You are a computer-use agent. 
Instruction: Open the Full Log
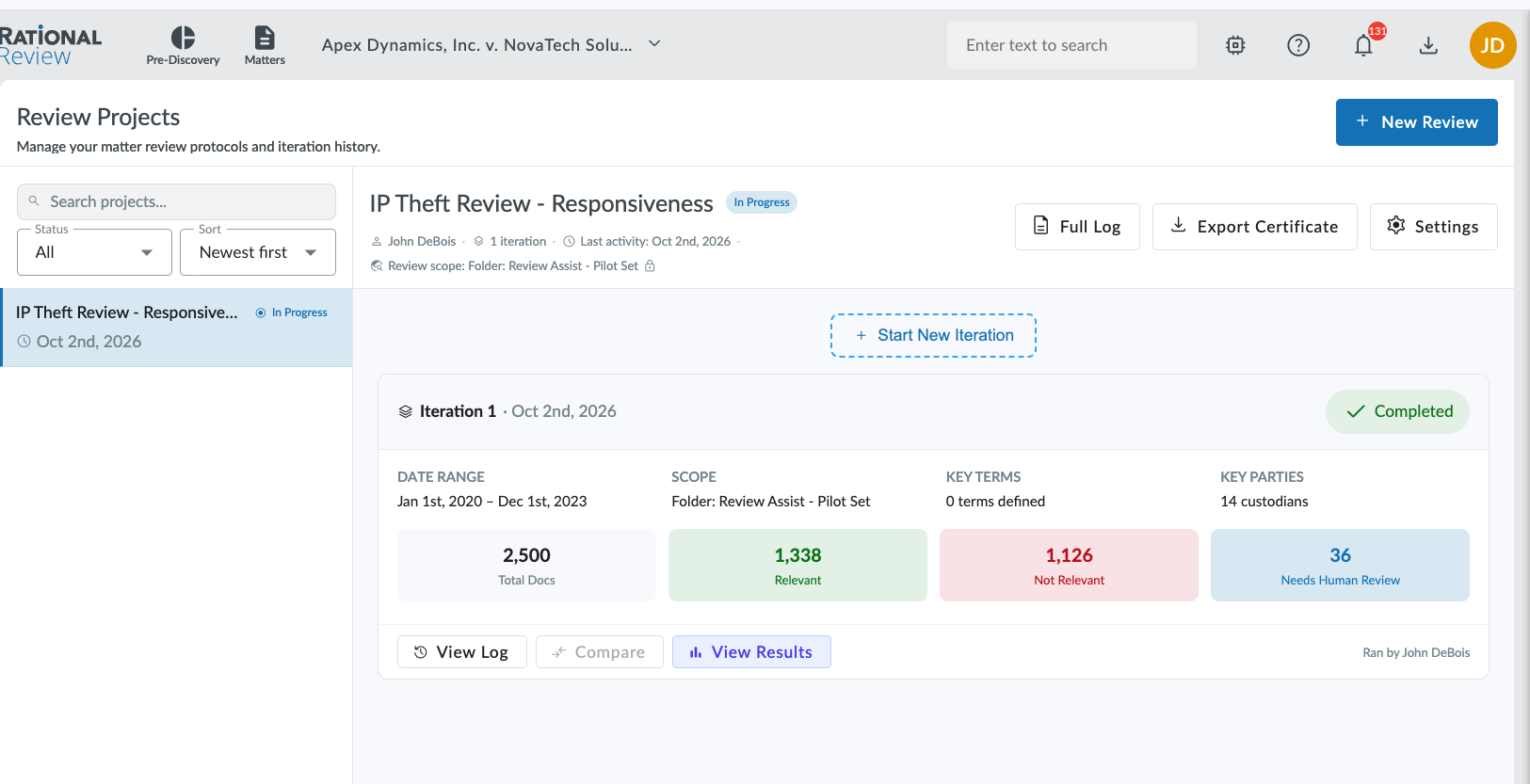1077,227
